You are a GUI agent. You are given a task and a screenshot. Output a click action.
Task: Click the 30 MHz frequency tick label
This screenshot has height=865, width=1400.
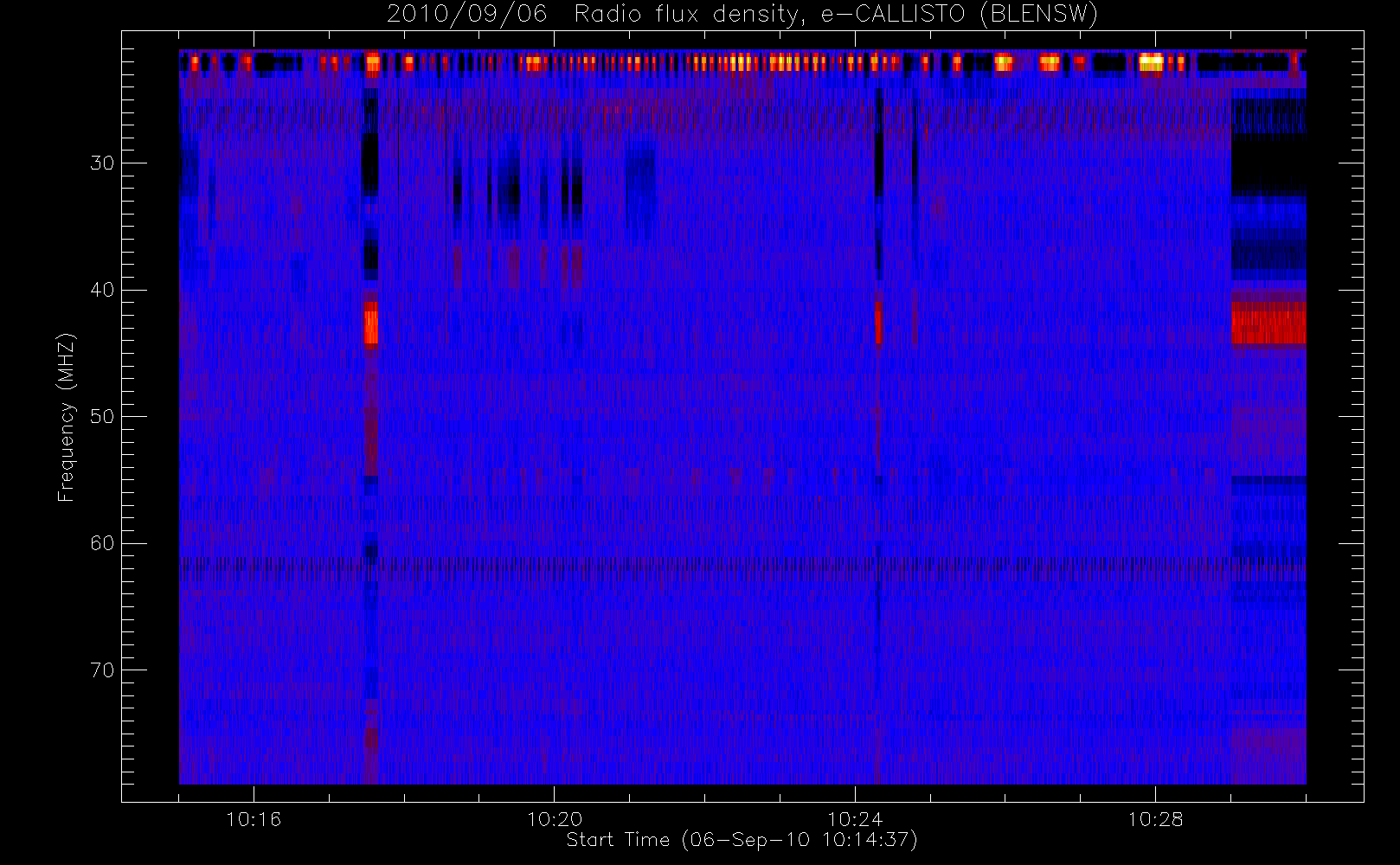(x=102, y=163)
